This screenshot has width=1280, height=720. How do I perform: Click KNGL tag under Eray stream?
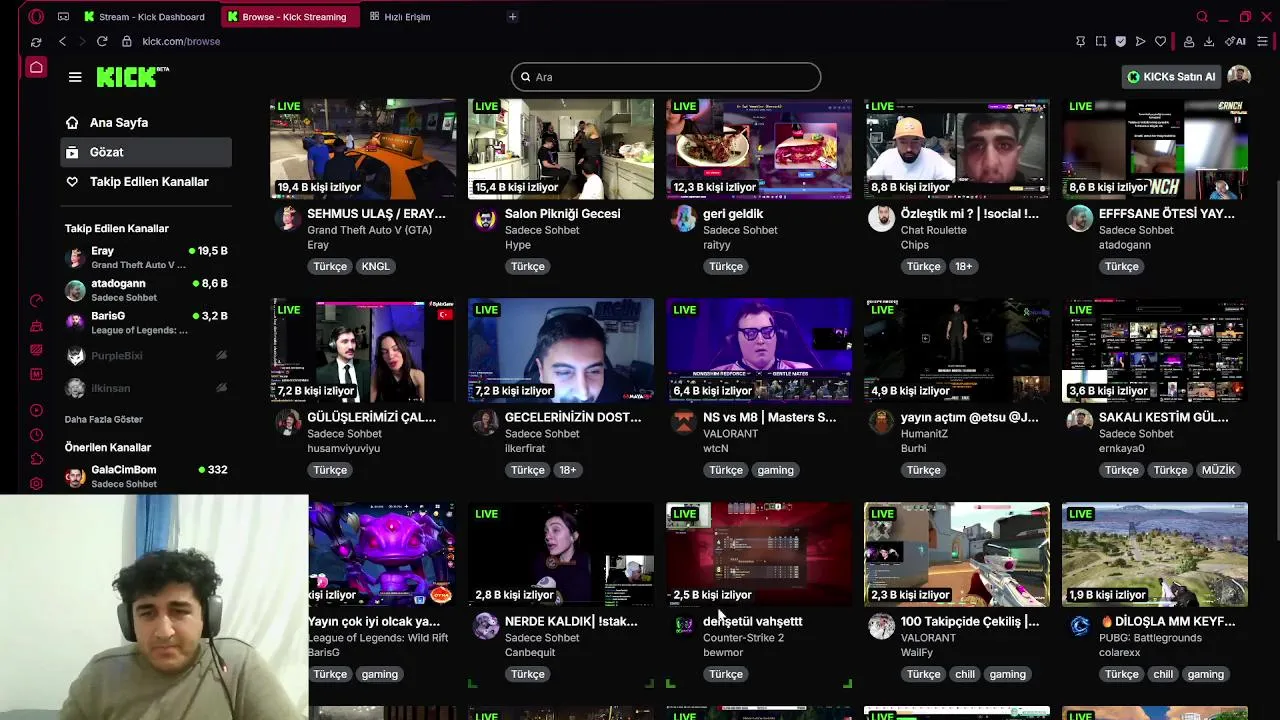(376, 266)
